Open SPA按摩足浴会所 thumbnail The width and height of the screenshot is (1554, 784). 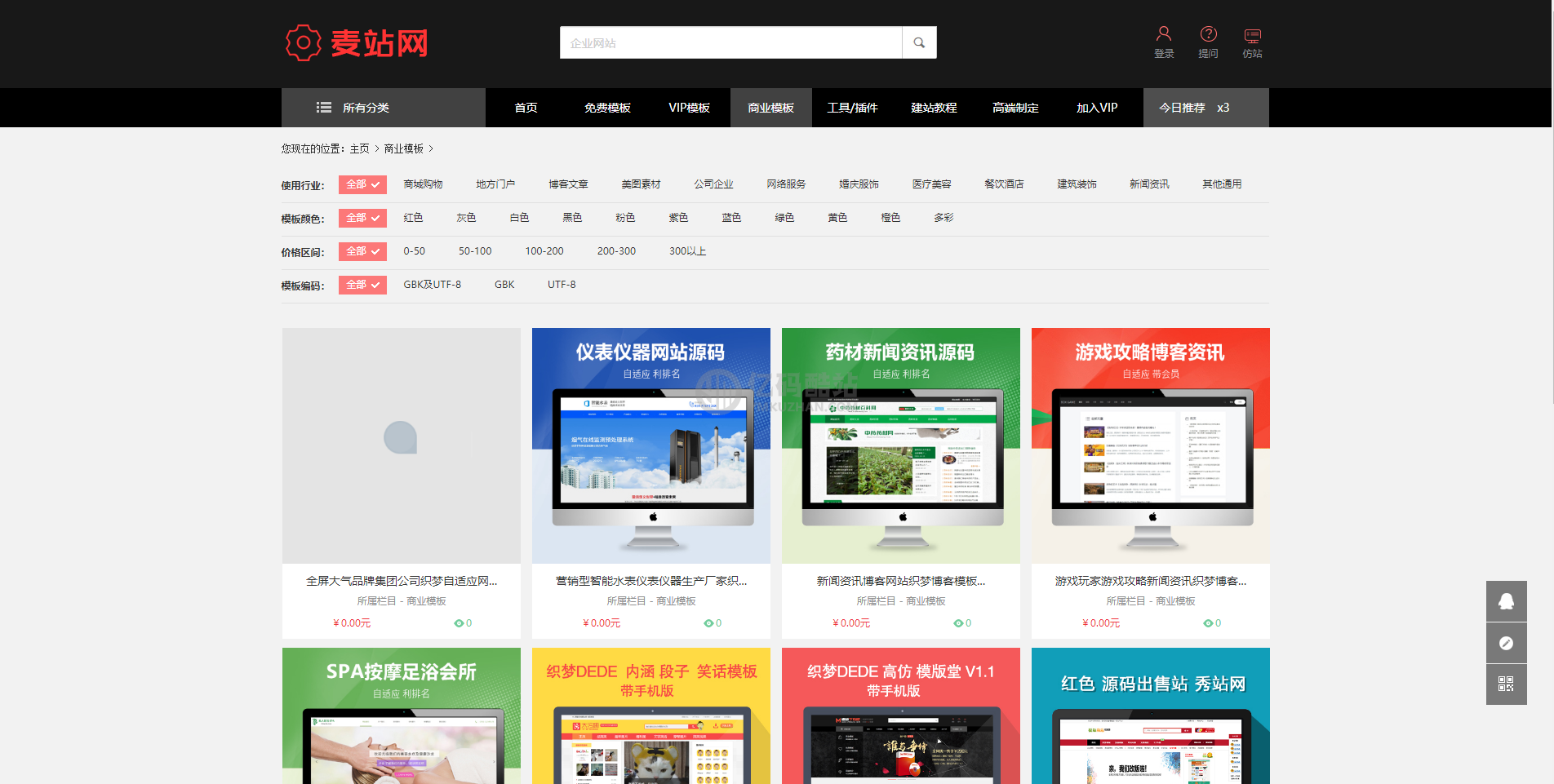[x=402, y=716]
